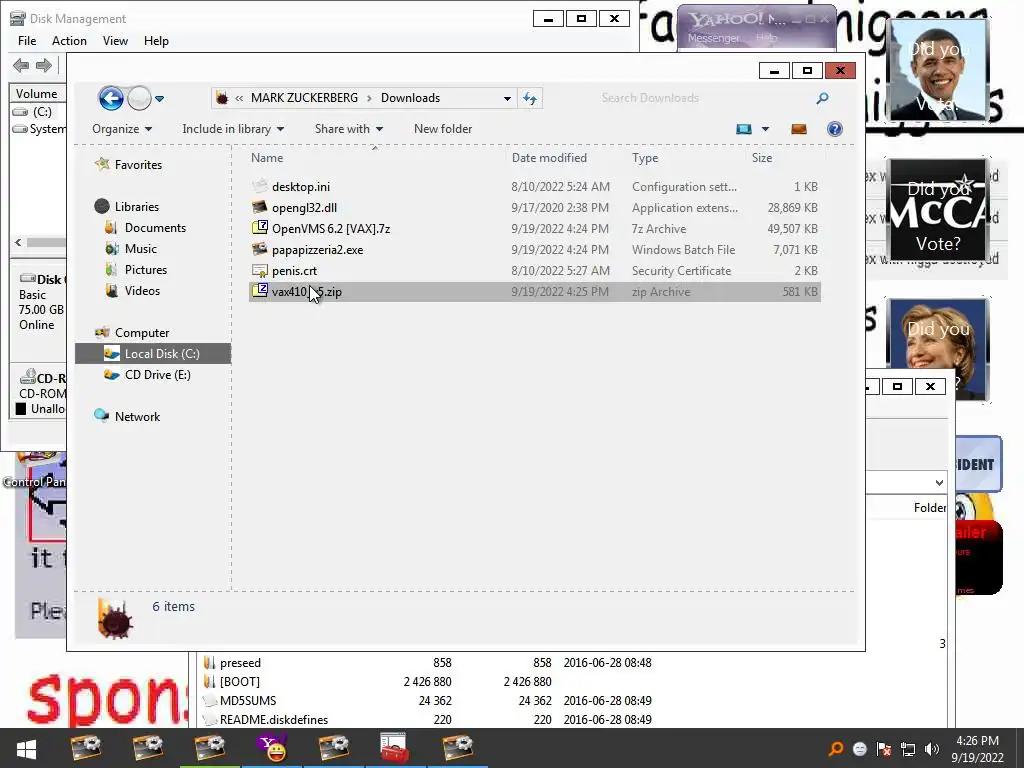Open Documents library
Screen dimensions: 1024x768
click(x=155, y=228)
